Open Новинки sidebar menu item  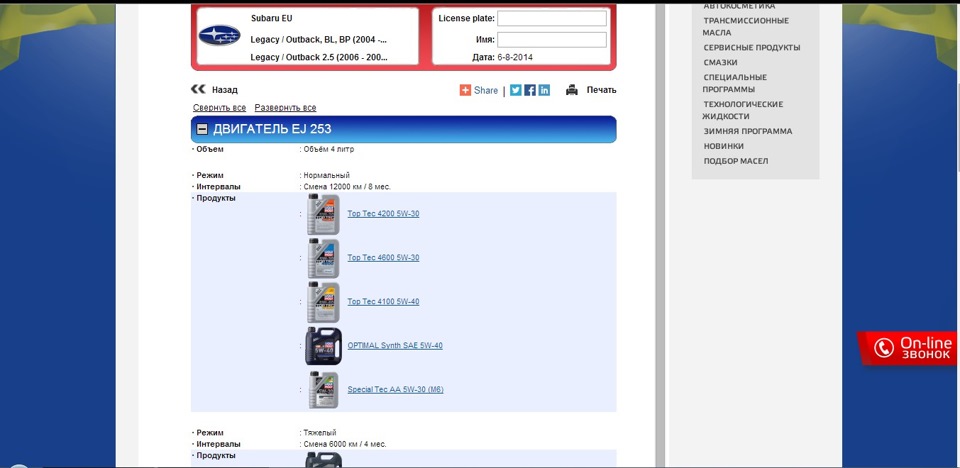coord(724,146)
